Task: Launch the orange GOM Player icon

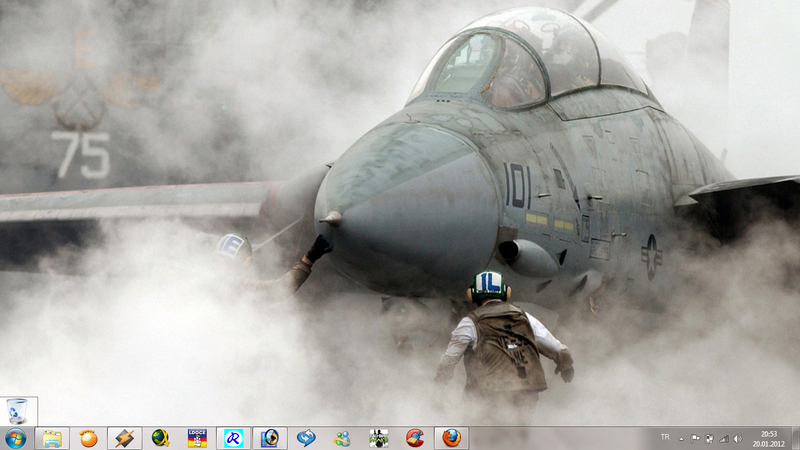Action: 89,438
